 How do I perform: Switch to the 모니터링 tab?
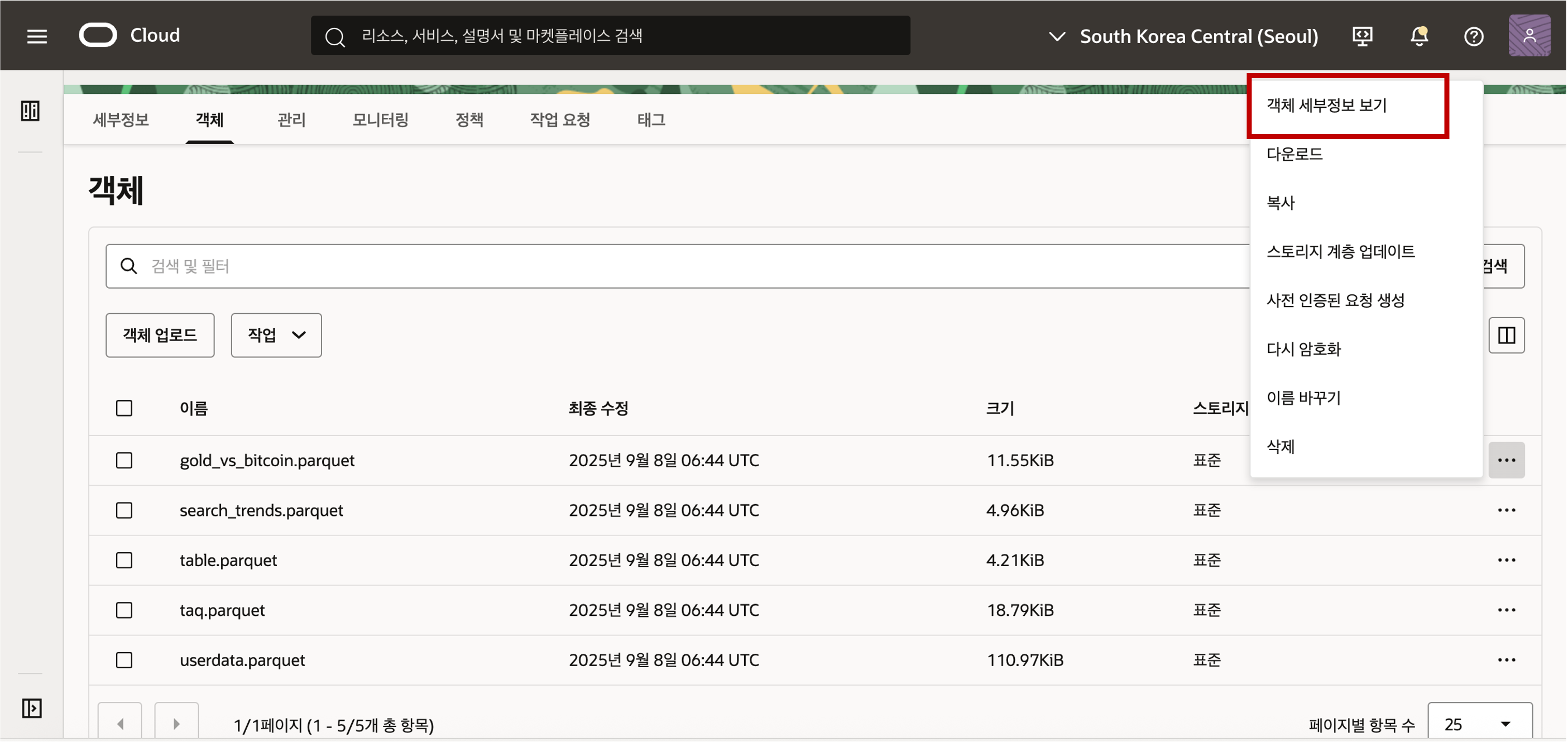(x=380, y=120)
